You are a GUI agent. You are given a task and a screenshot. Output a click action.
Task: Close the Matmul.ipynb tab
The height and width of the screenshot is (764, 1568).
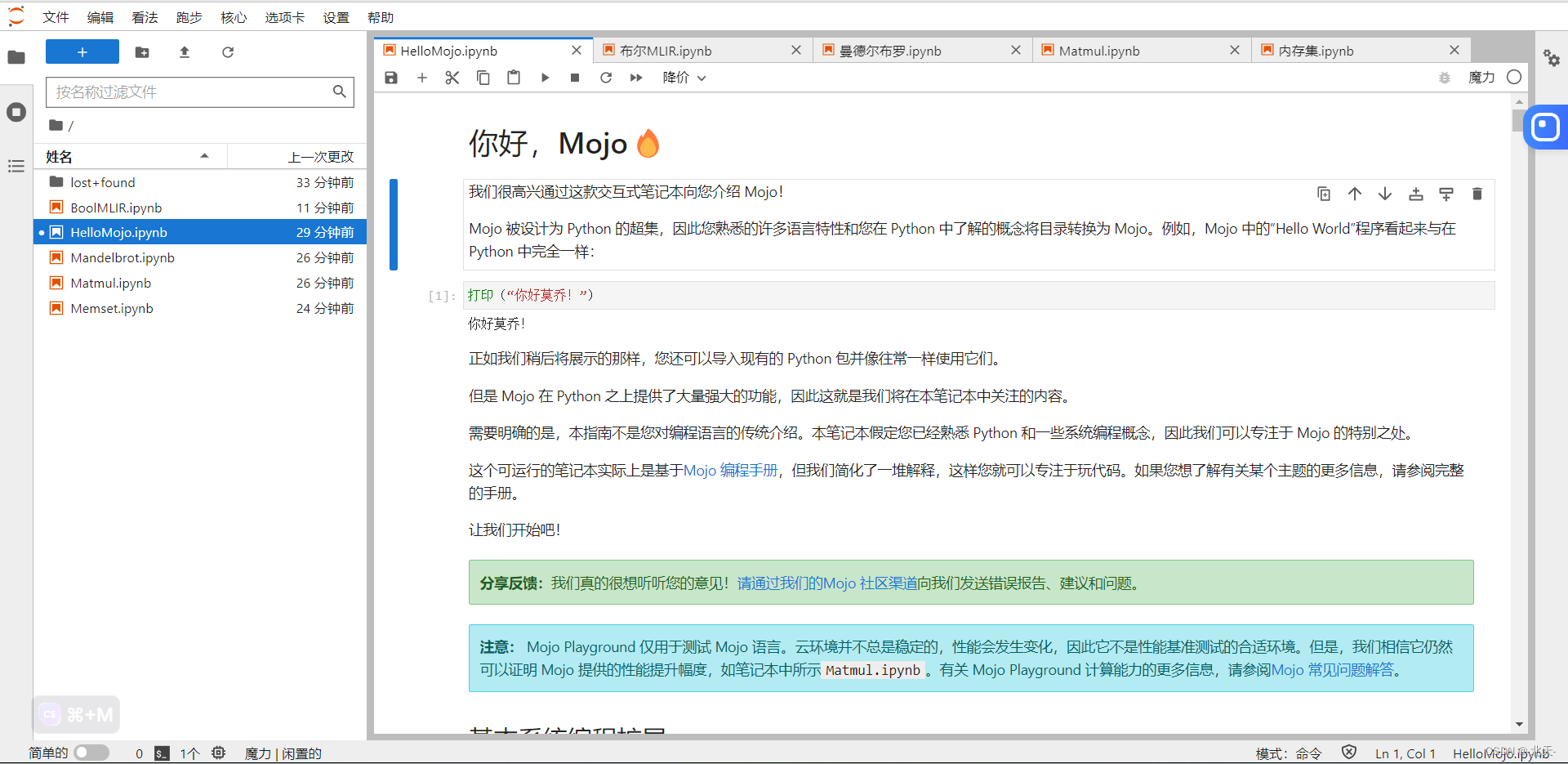[x=1235, y=51]
